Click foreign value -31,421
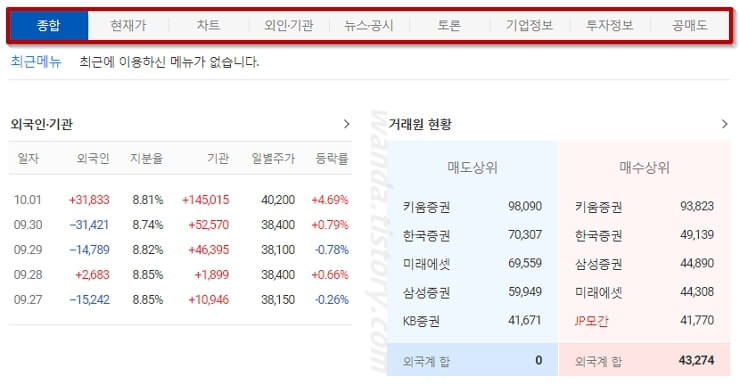Screen dimensions: 740x385 tap(89, 225)
